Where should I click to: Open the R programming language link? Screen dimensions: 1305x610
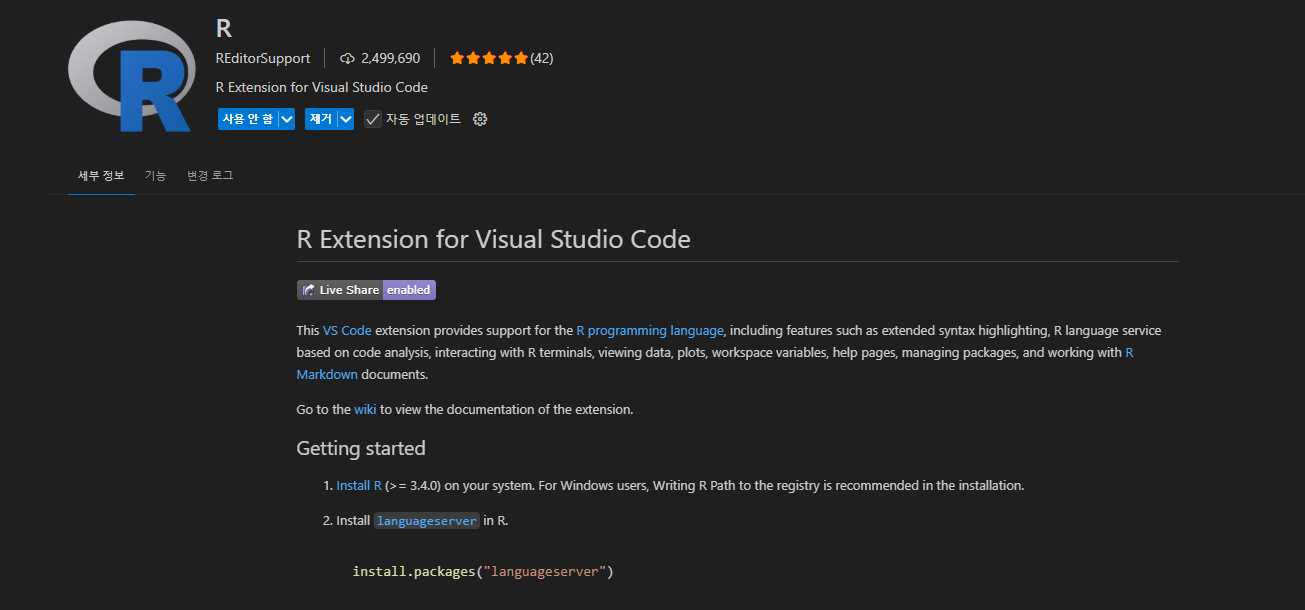point(649,330)
